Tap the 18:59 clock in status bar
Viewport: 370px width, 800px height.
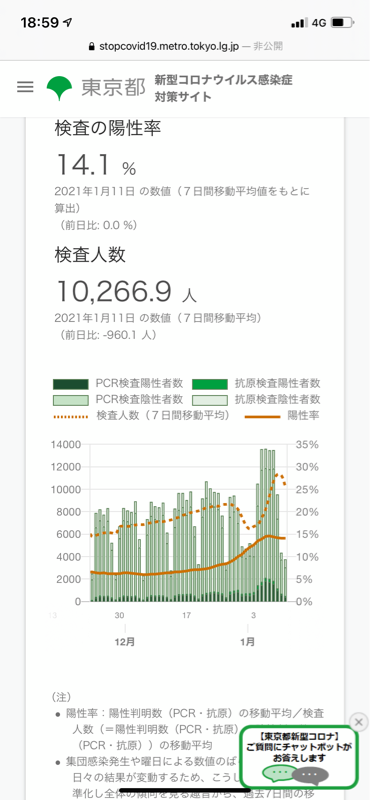tap(39, 22)
